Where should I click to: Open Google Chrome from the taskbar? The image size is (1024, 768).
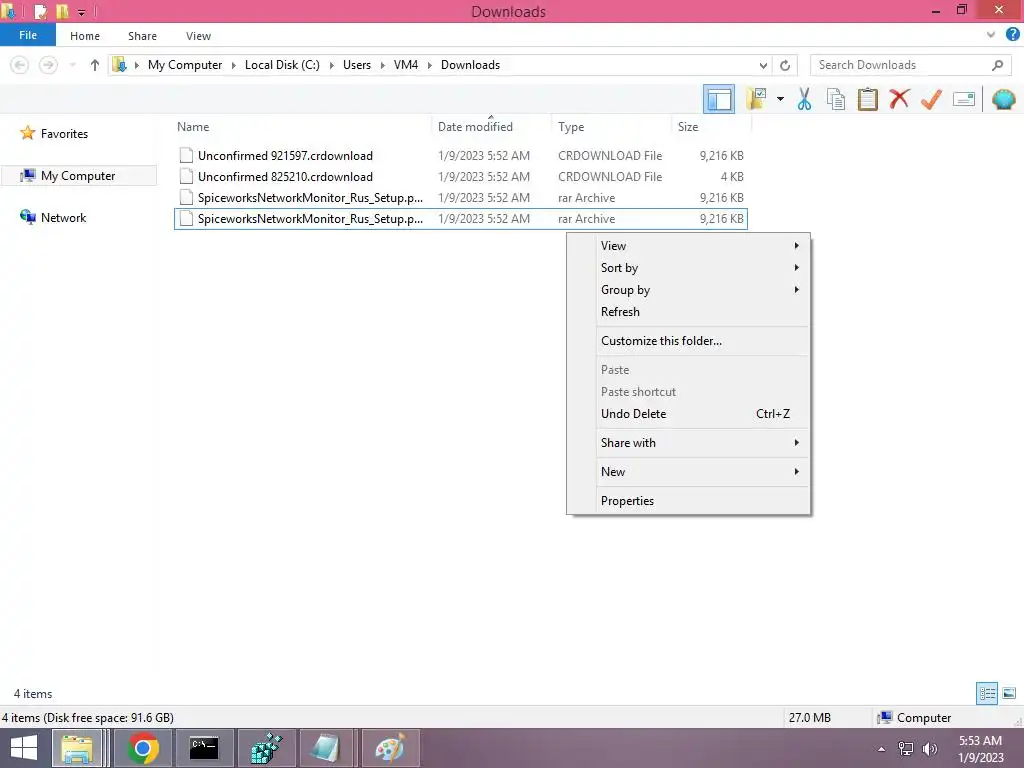(143, 748)
